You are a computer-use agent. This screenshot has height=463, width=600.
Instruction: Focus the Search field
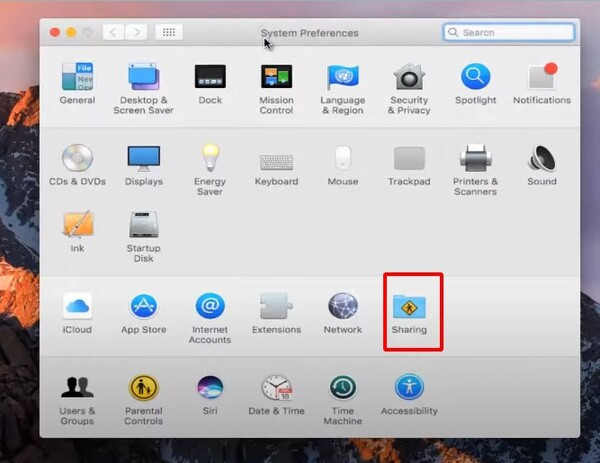pos(509,32)
